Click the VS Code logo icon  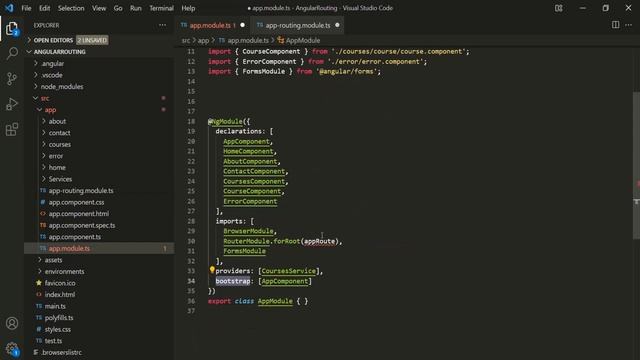coord(9,8)
